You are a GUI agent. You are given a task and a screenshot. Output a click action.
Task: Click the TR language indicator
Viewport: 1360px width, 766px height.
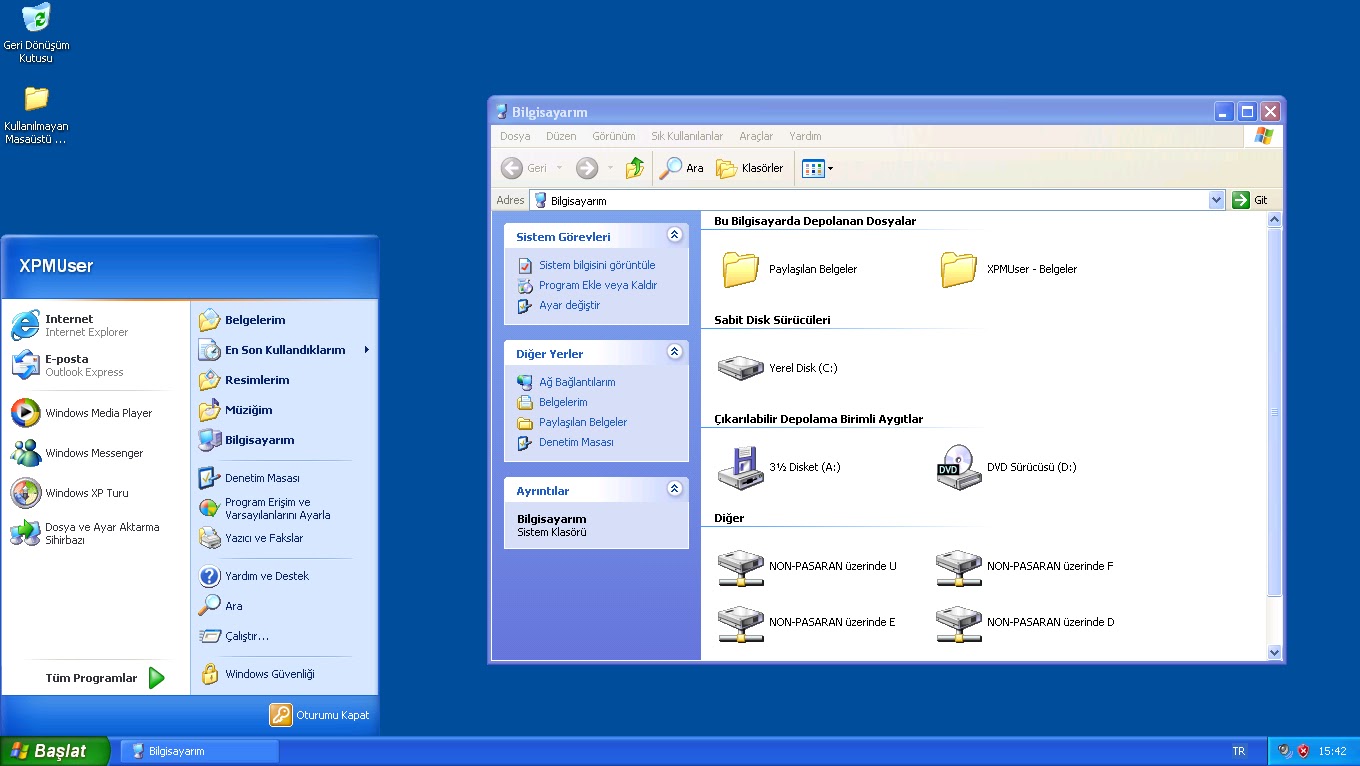pyautogui.click(x=1239, y=751)
